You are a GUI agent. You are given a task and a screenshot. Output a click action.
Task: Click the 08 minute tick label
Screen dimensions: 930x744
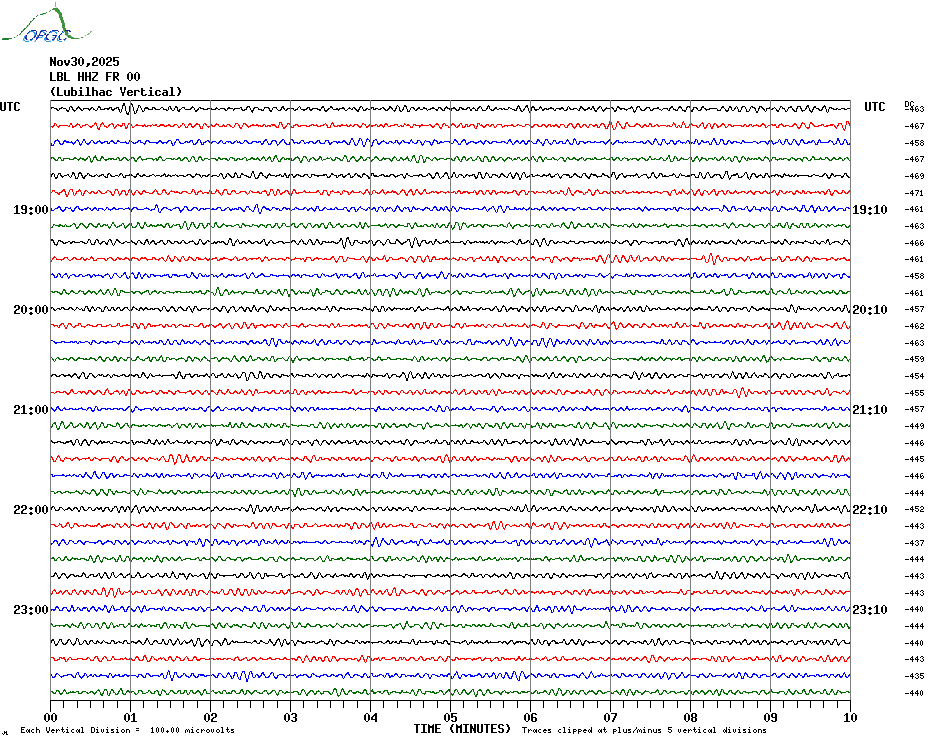pyautogui.click(x=690, y=717)
